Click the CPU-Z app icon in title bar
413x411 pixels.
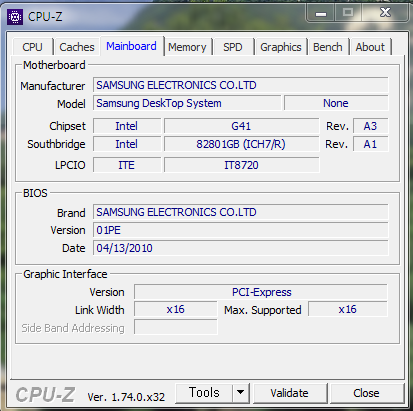pyautogui.click(x=15, y=17)
